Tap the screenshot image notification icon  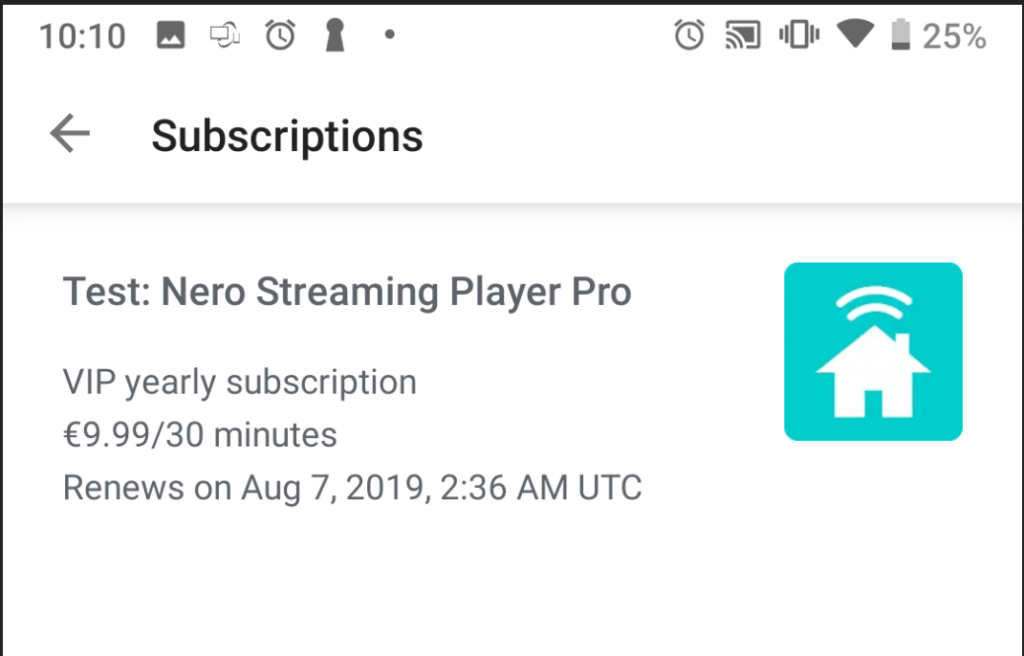coord(170,35)
